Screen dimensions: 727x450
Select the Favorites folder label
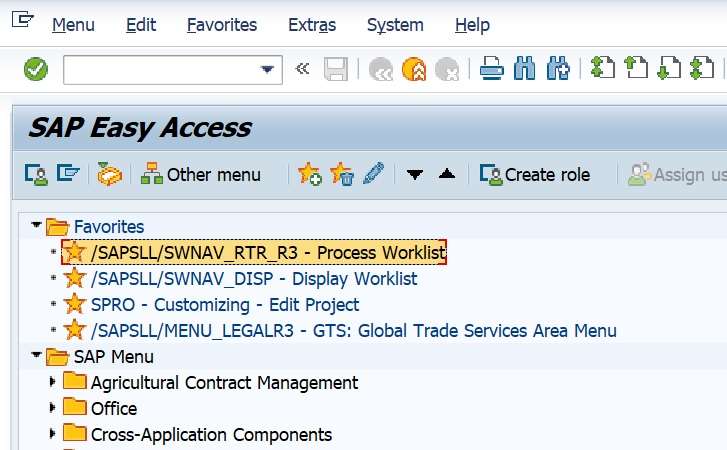tap(109, 227)
